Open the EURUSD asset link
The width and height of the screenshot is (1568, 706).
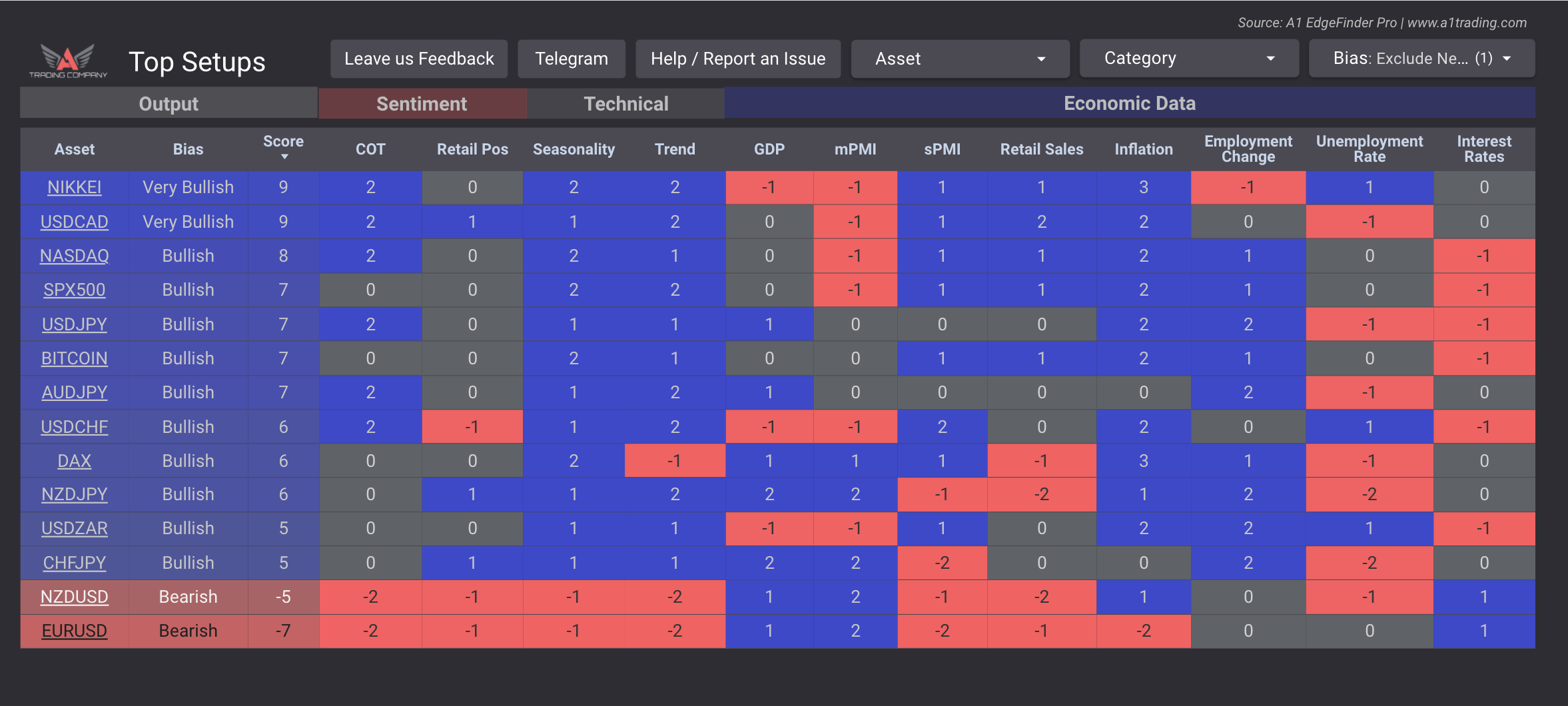(75, 631)
